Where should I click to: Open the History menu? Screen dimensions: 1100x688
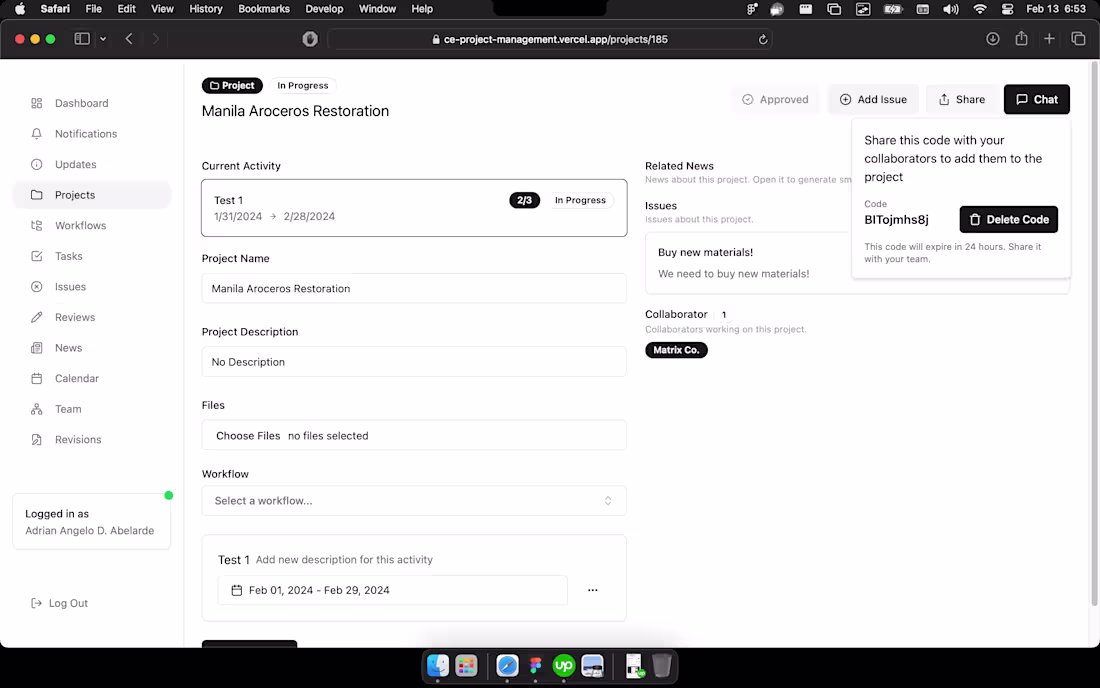pos(206,9)
